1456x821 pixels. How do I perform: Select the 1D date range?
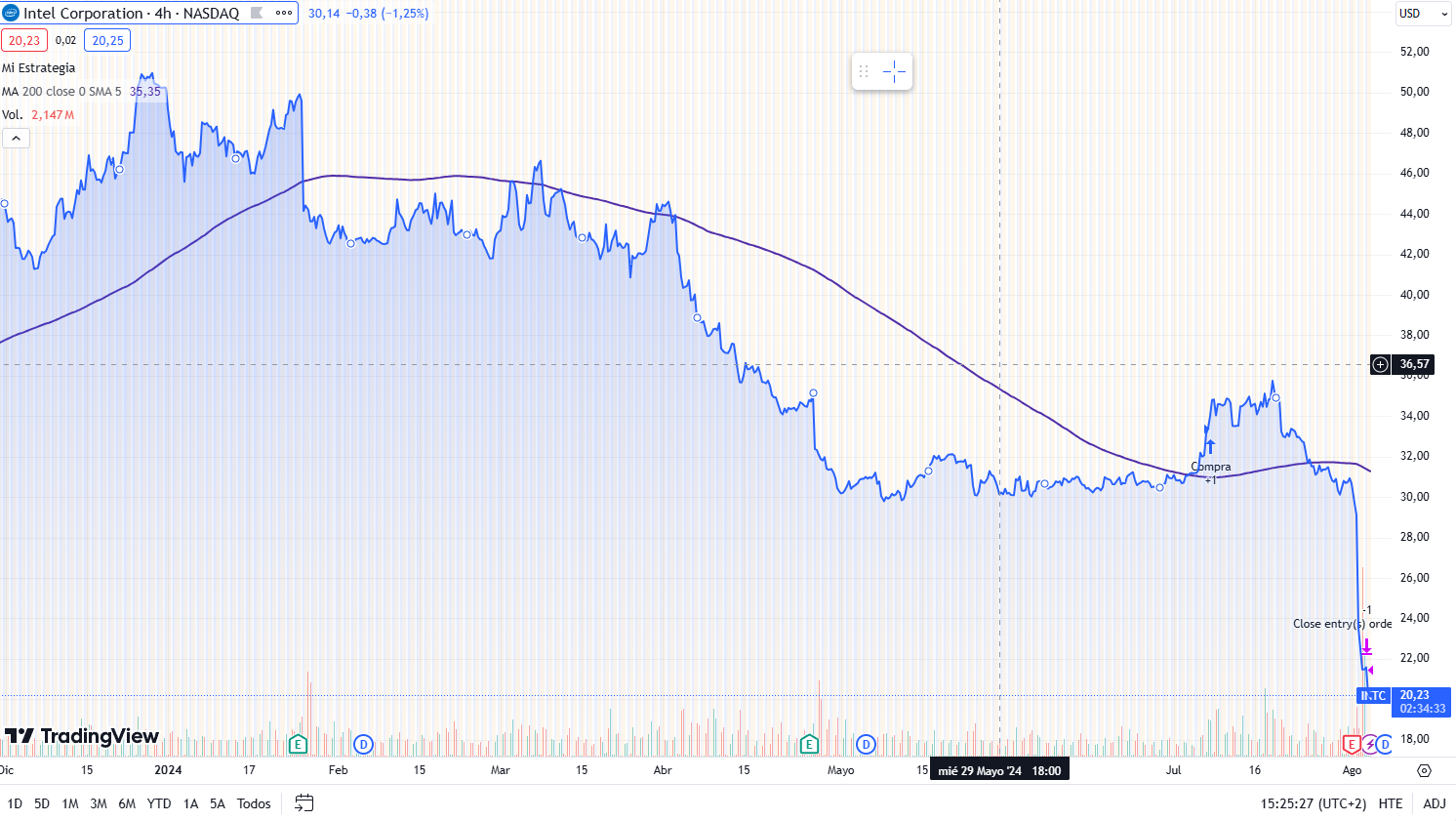tap(15, 803)
